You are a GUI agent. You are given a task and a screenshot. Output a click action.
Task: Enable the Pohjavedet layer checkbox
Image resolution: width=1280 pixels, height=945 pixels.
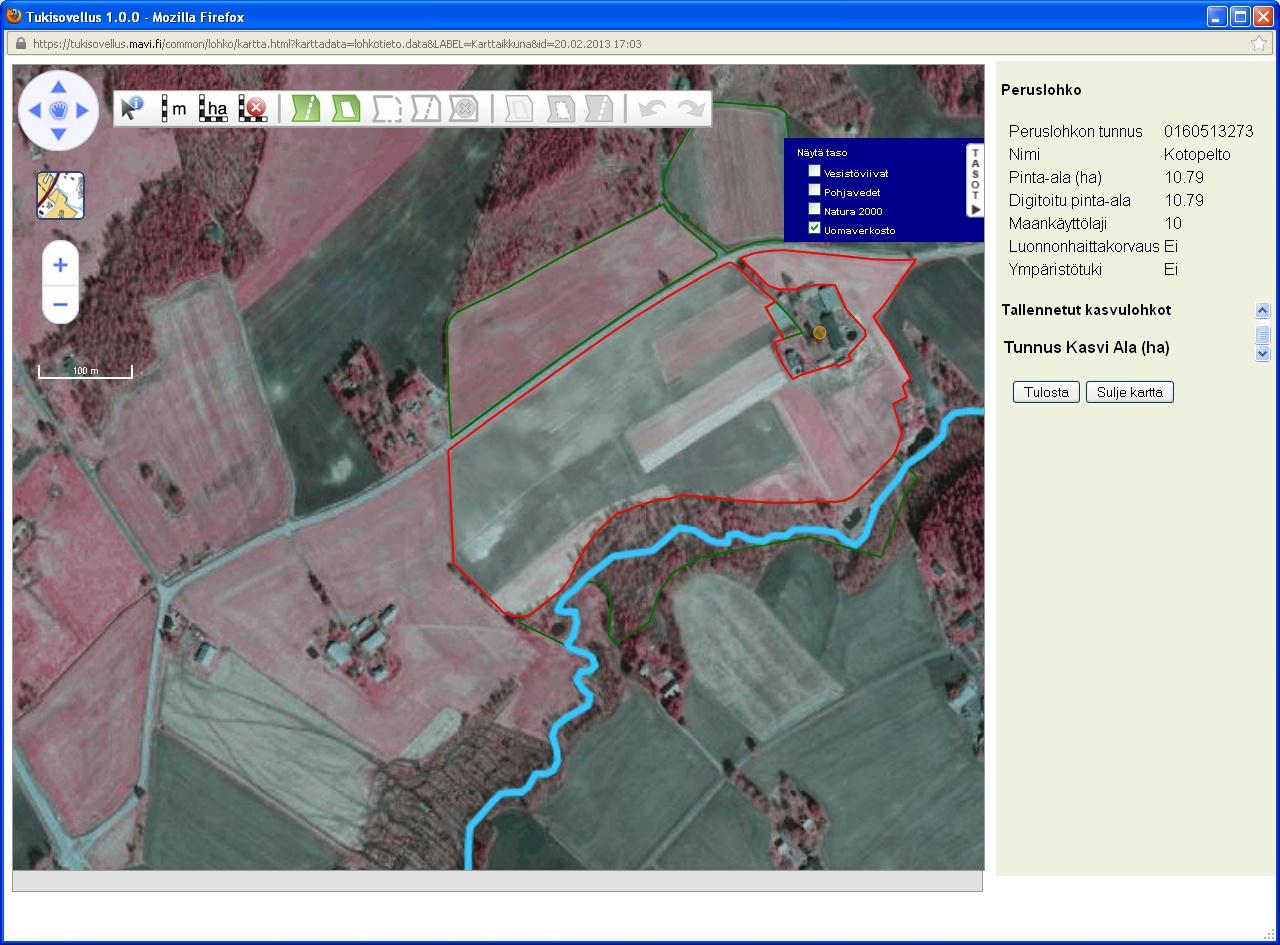click(x=815, y=190)
